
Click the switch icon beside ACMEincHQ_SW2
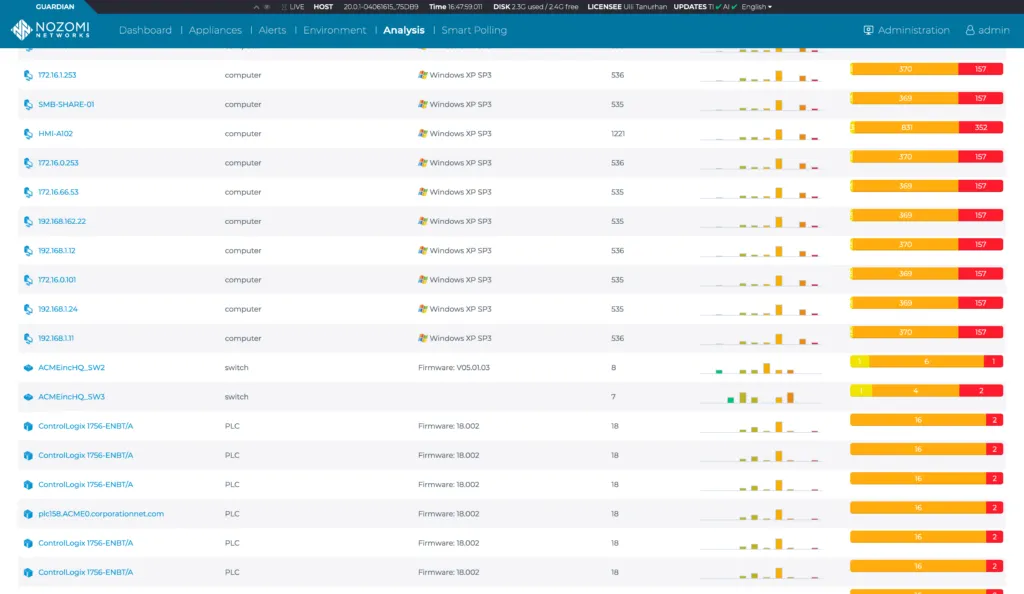[x=28, y=367]
